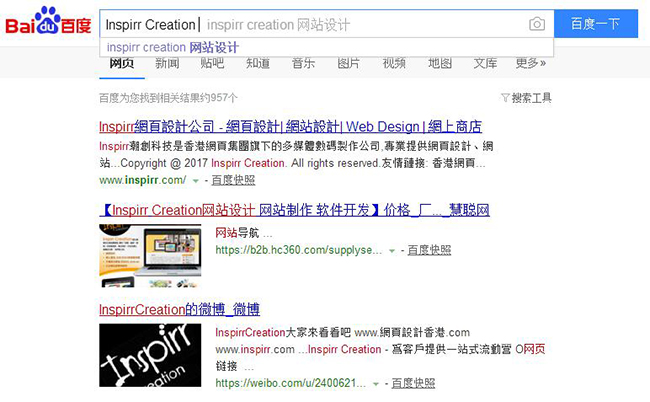
Task: Switch to the 音乐 tab
Action: (303, 63)
